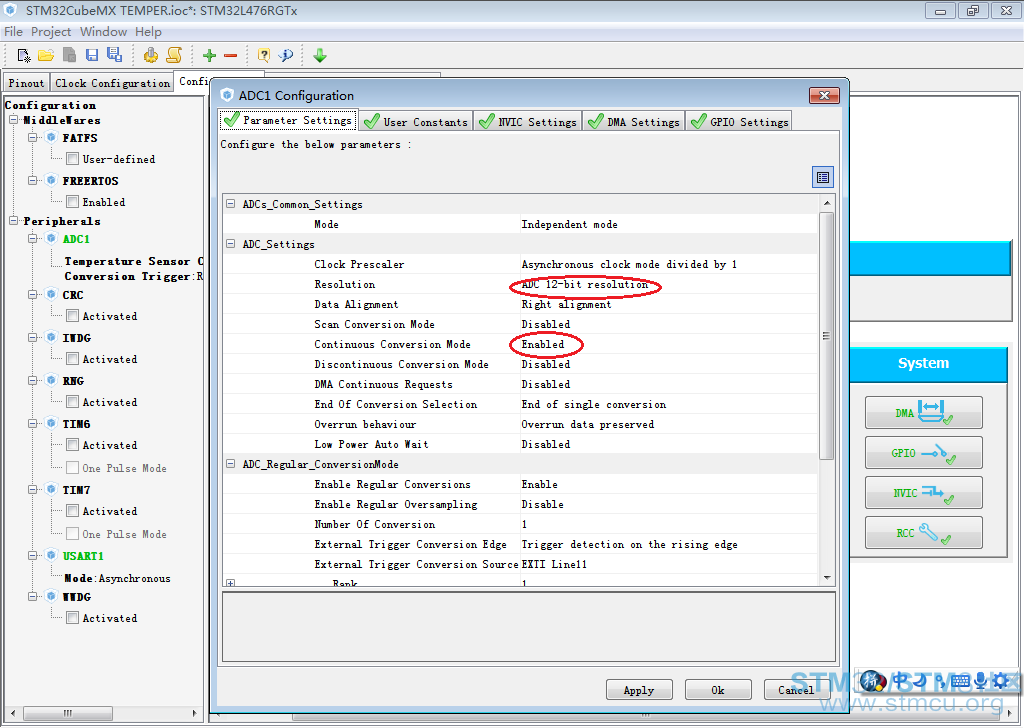
Task: Switch to the Pinout tab
Action: click(x=26, y=83)
